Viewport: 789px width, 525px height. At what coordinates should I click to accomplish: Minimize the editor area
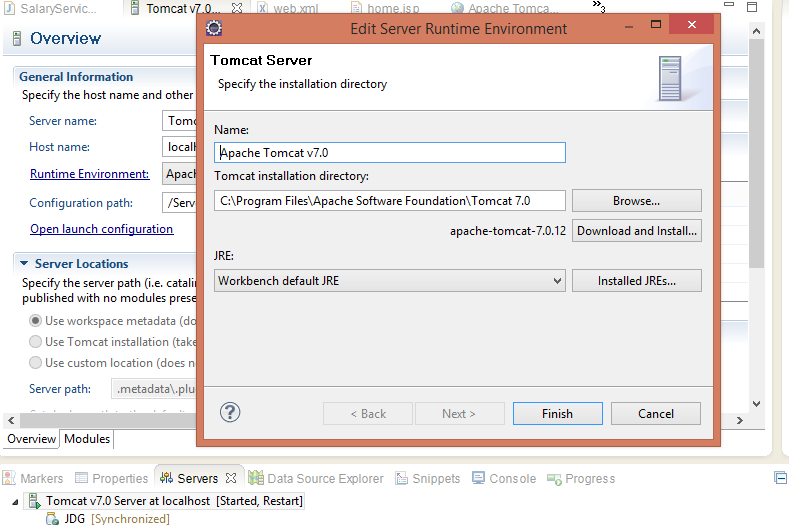[x=729, y=5]
